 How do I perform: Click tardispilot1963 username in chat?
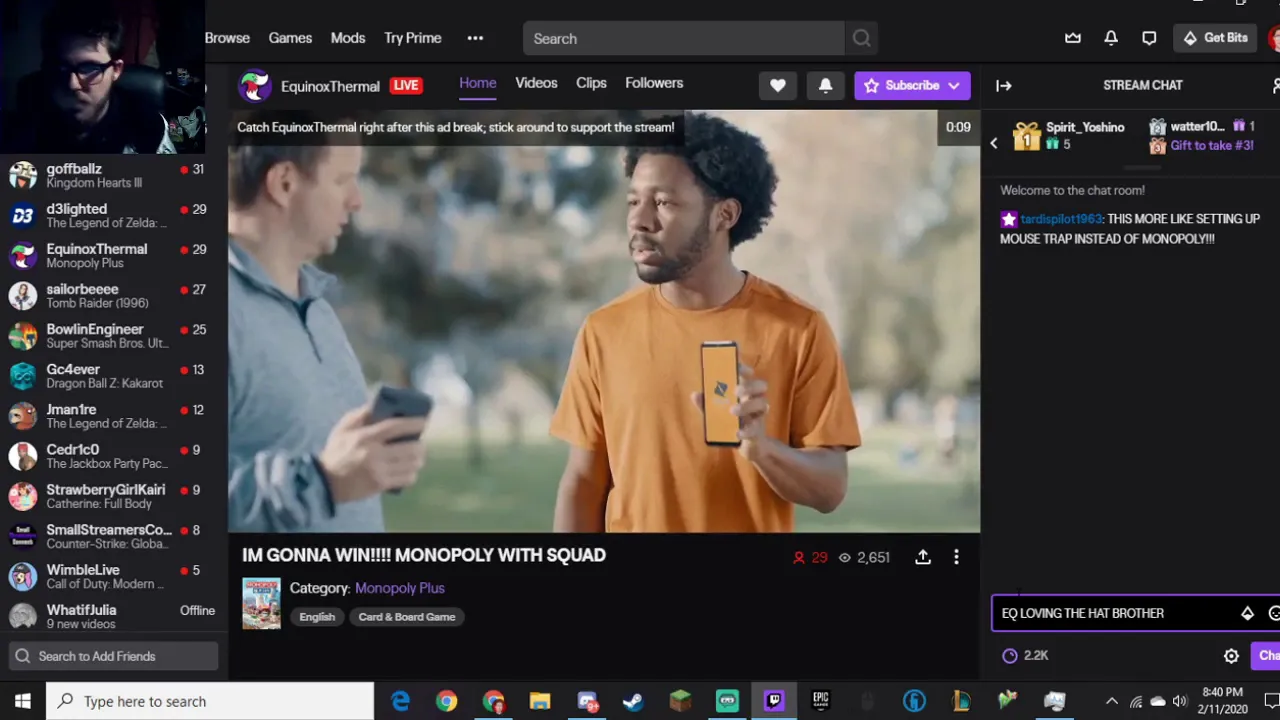[1061, 219]
